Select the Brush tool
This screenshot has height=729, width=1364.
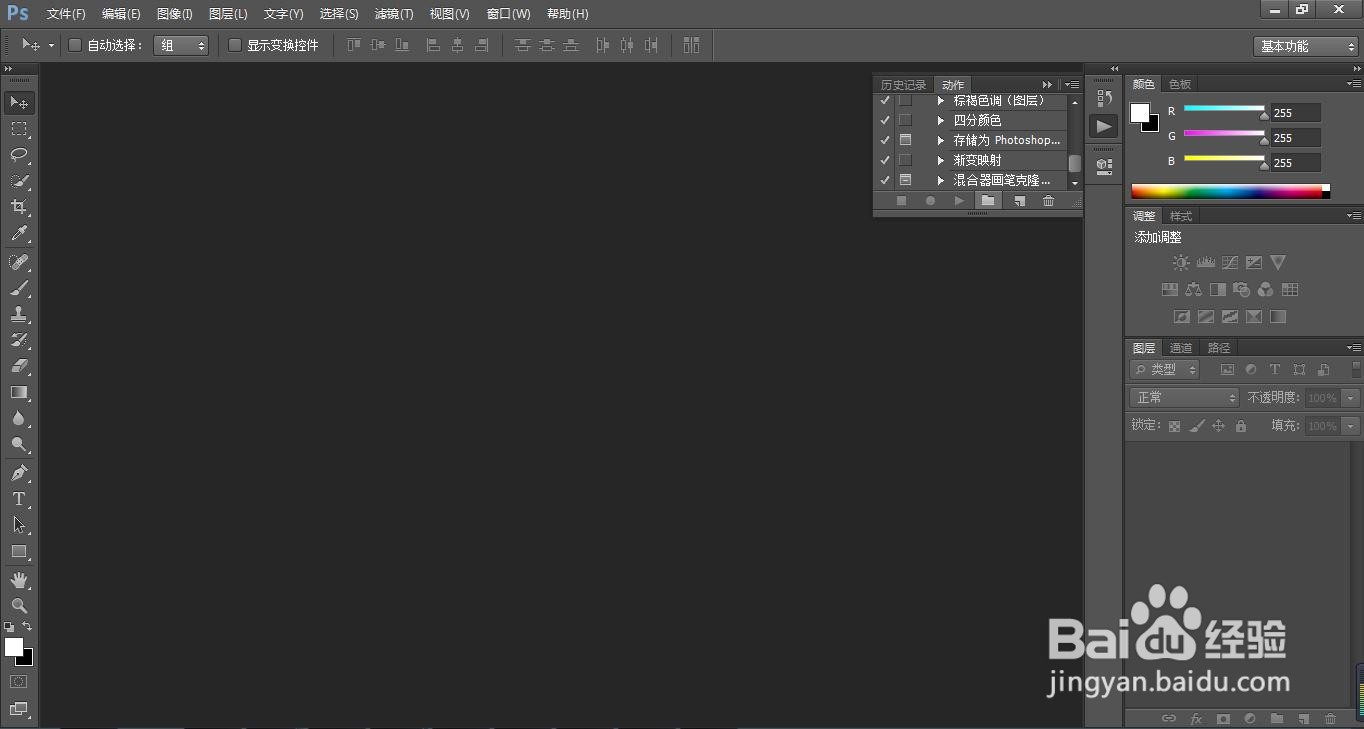[x=19, y=288]
